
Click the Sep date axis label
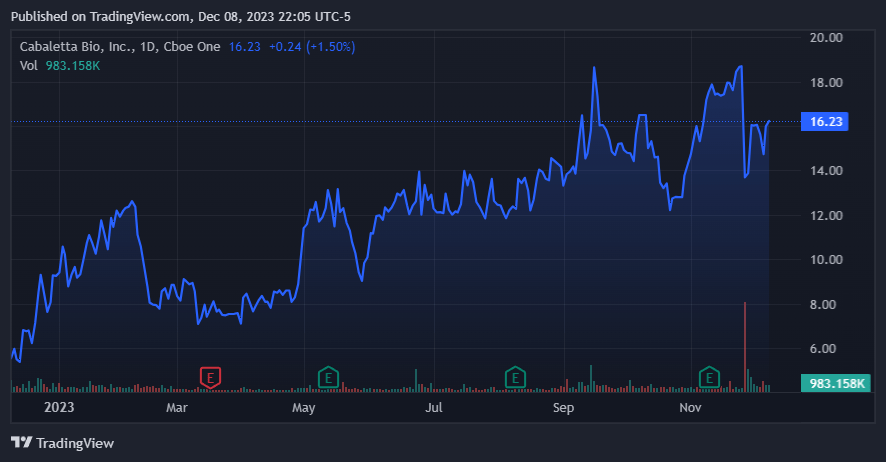point(563,408)
